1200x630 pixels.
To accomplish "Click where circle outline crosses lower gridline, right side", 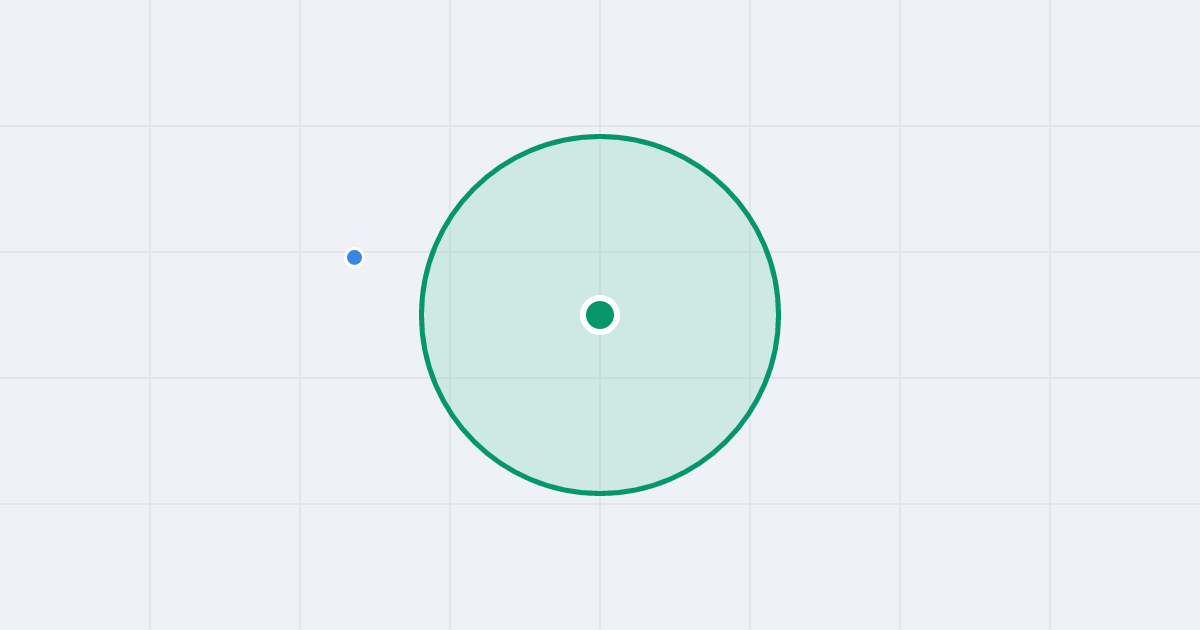I will 767,378.
